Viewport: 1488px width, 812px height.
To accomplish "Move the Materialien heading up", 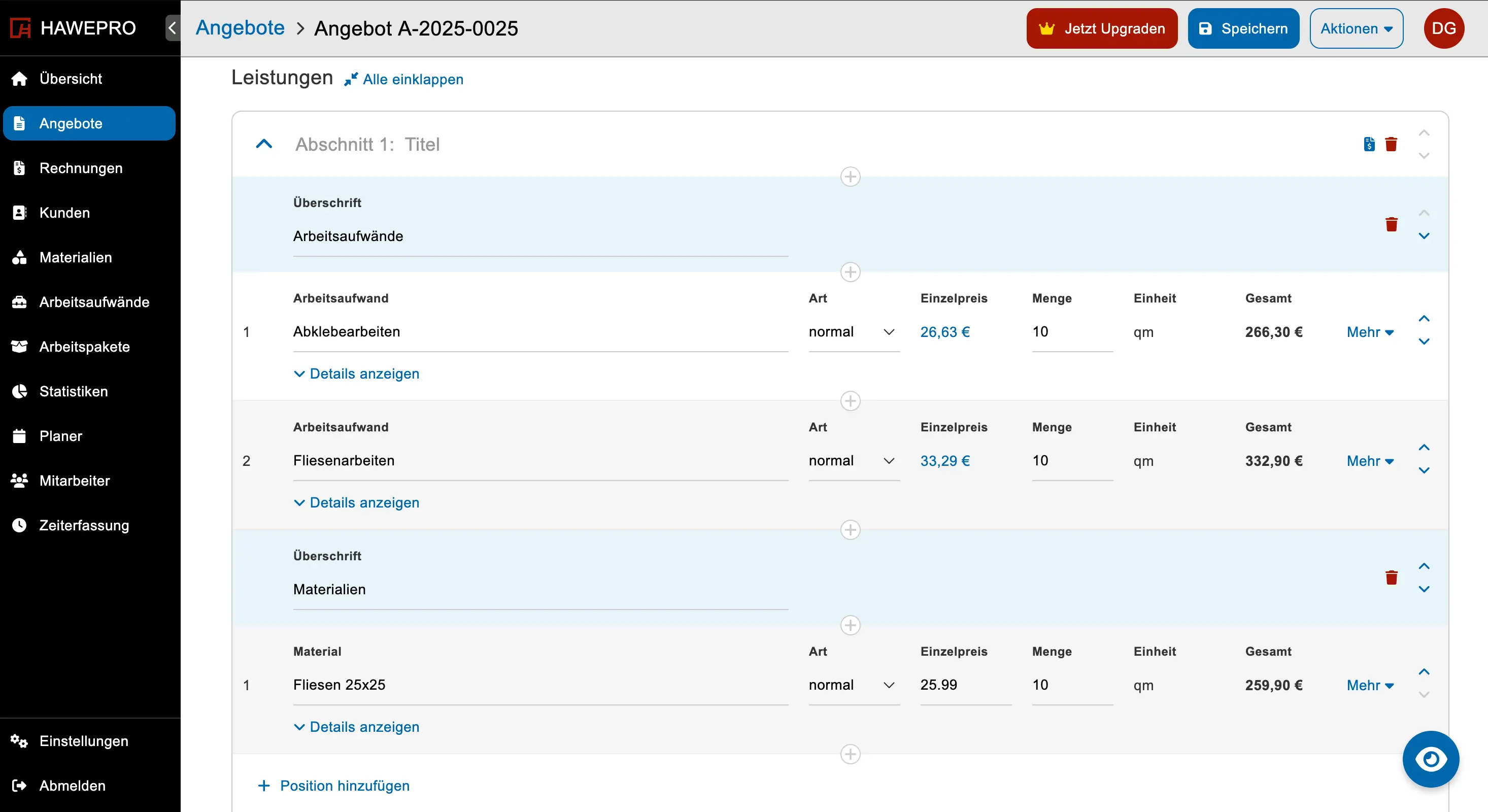I will click(1424, 566).
